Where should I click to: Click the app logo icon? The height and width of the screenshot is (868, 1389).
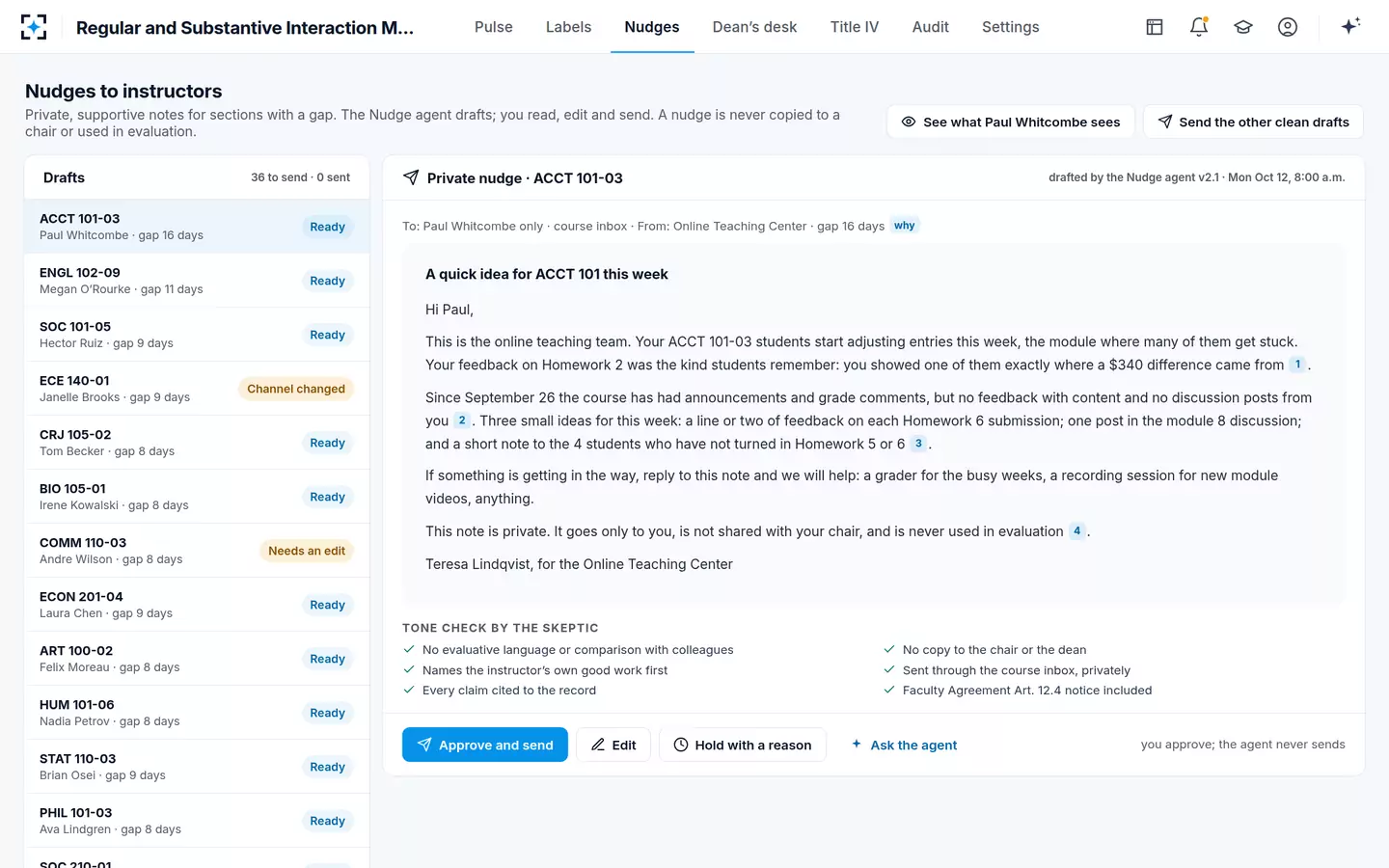(x=34, y=27)
